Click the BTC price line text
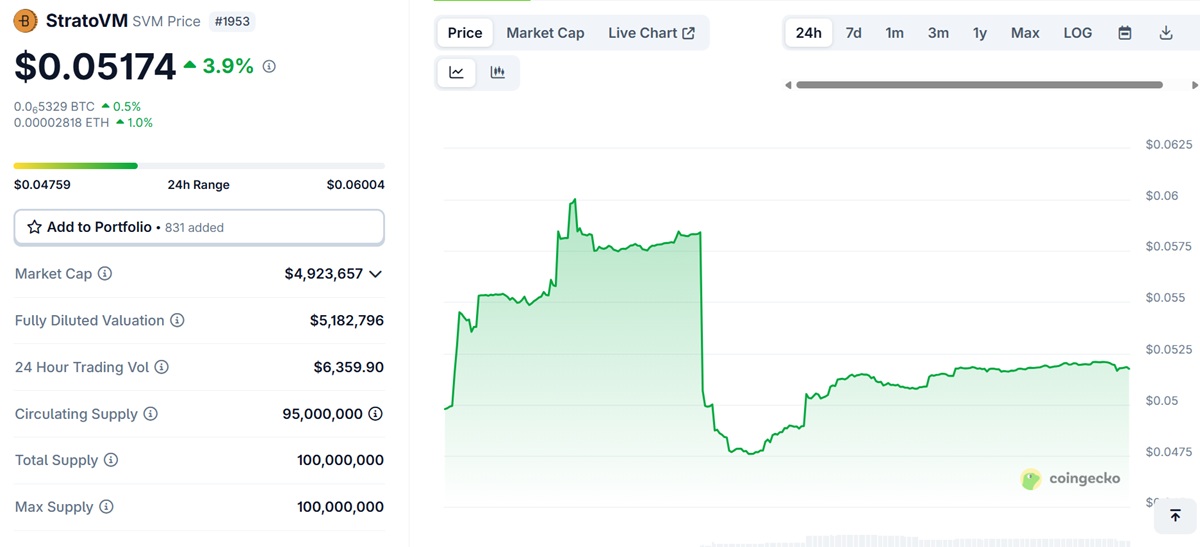1200x547 pixels. pyautogui.click(x=54, y=106)
